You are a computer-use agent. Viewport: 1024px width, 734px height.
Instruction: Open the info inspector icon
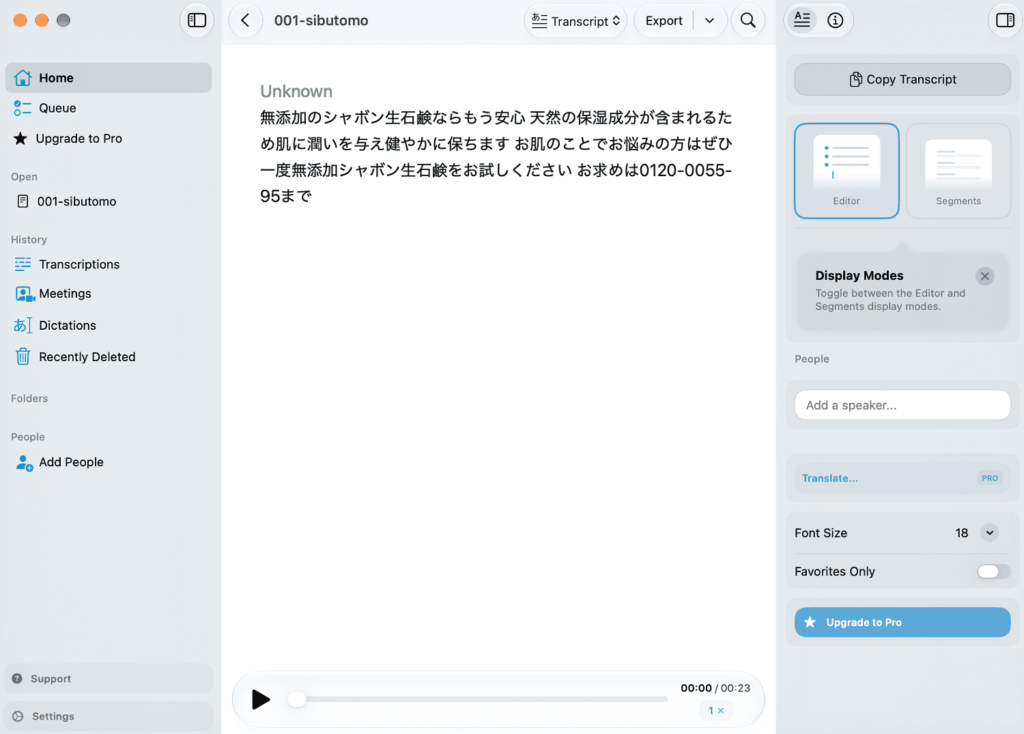pyautogui.click(x=835, y=20)
